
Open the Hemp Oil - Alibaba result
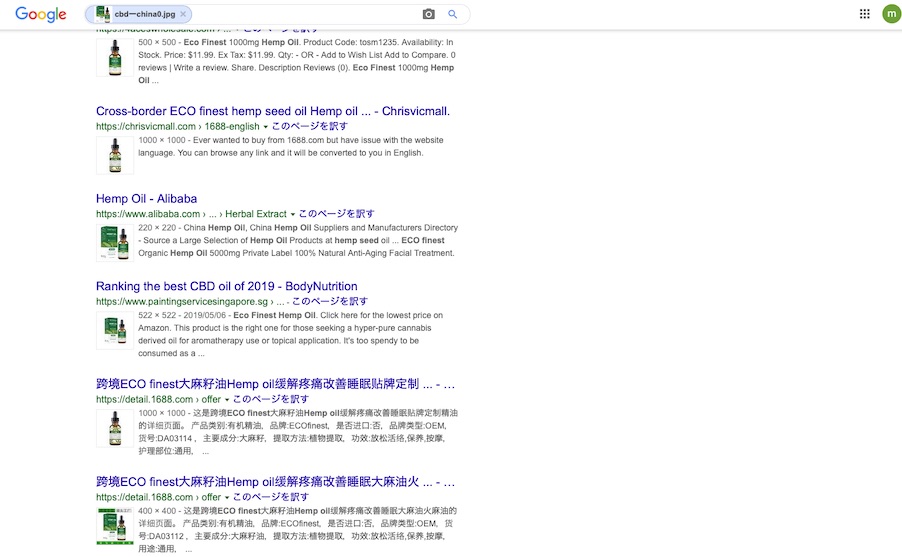[x=146, y=199]
